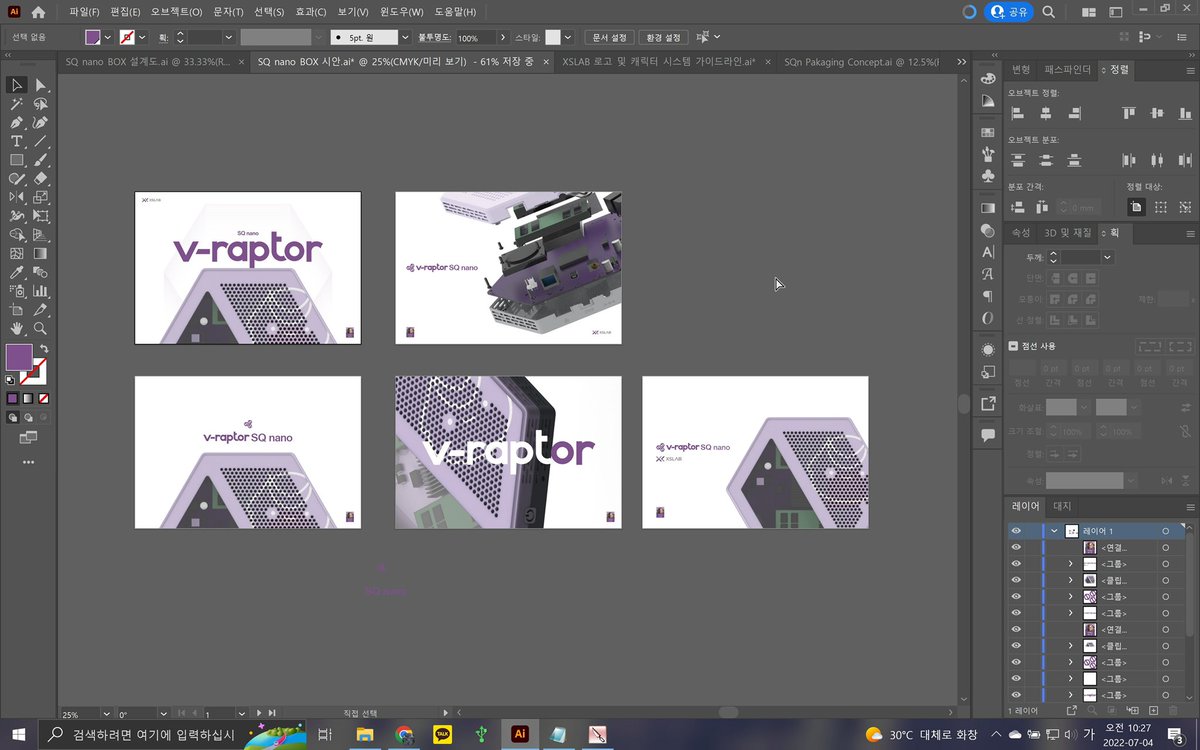Click the Windows Start button
1200x750 pixels.
point(19,734)
